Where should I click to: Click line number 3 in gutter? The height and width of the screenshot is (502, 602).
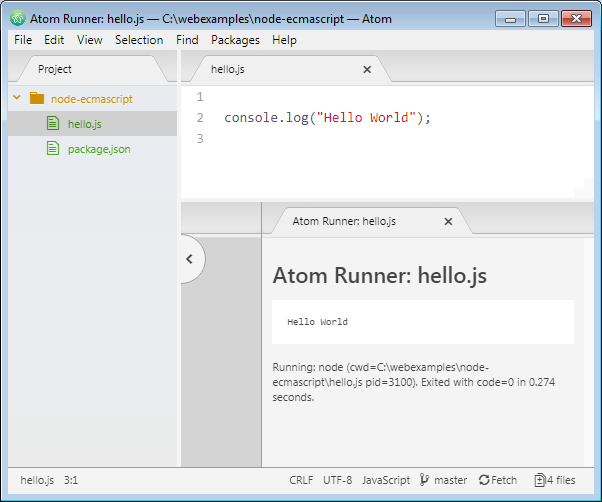tap(200, 138)
